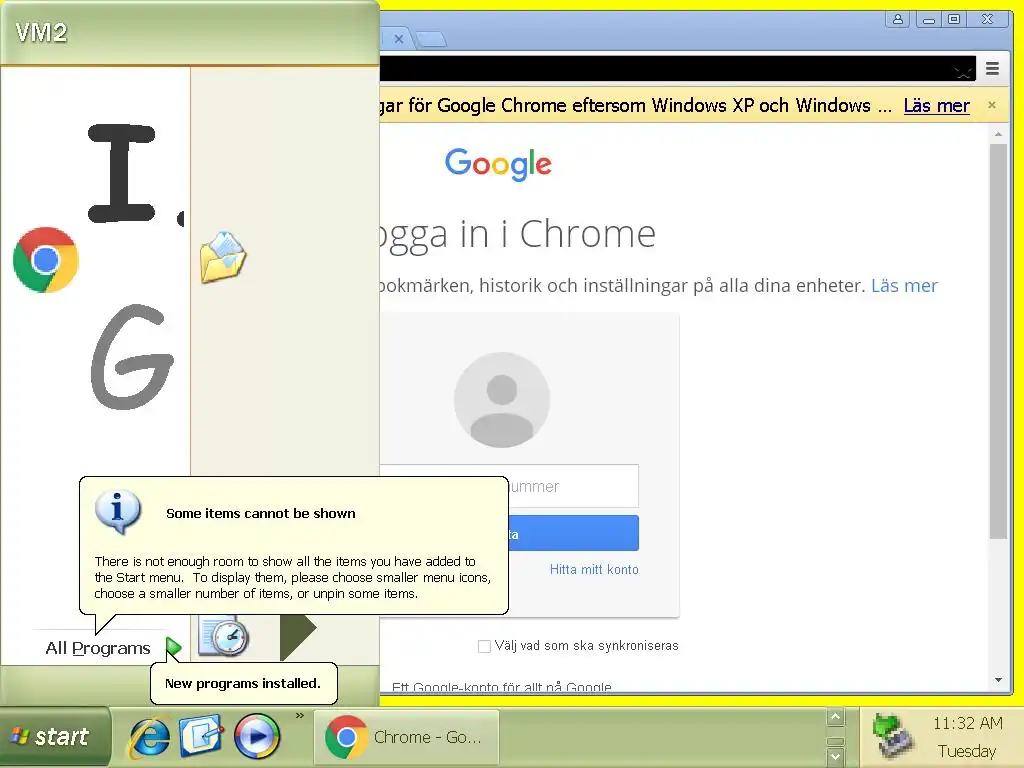Click the bookmark star in address bar

tap(963, 71)
